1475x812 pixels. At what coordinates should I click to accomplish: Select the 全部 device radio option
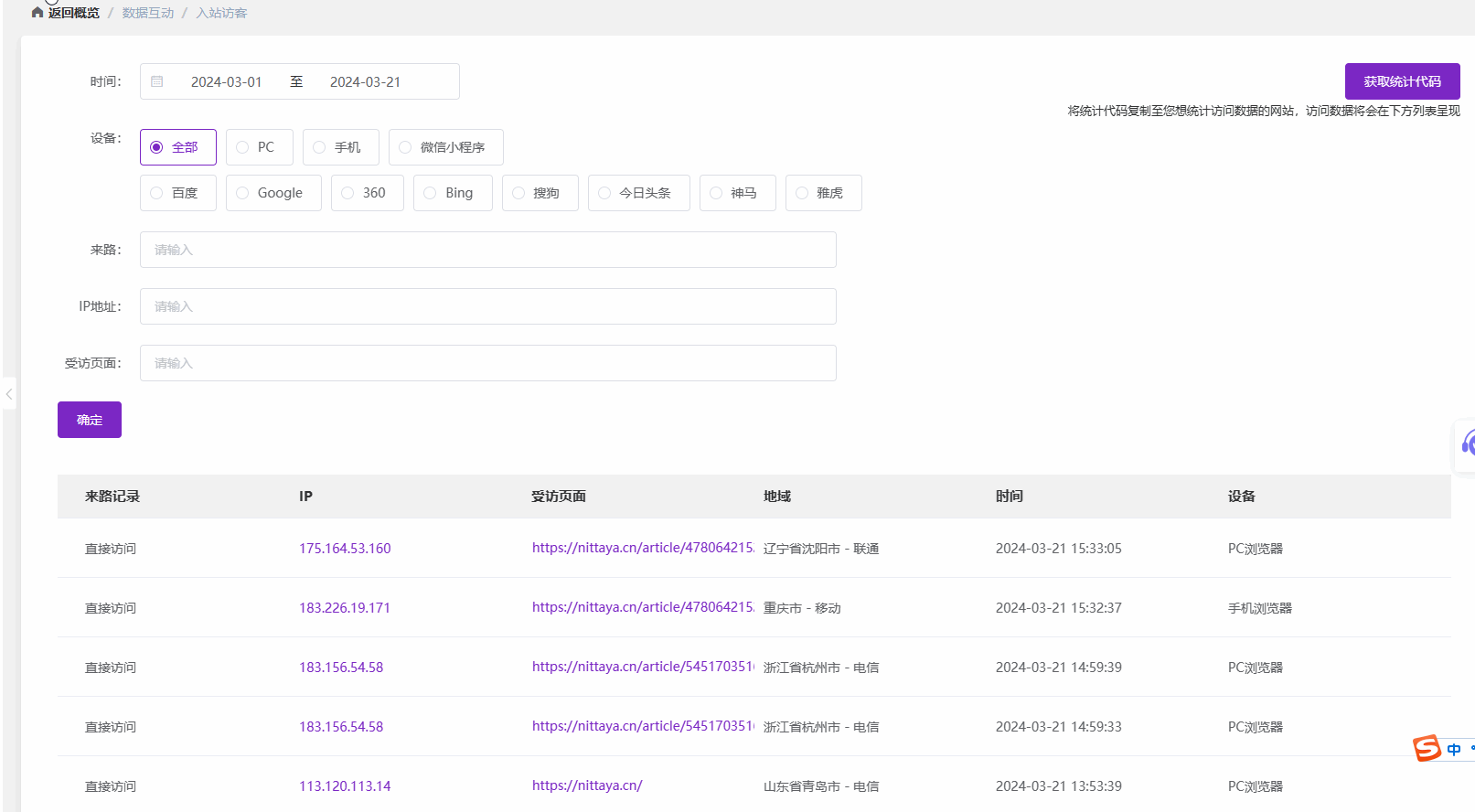[x=178, y=147]
